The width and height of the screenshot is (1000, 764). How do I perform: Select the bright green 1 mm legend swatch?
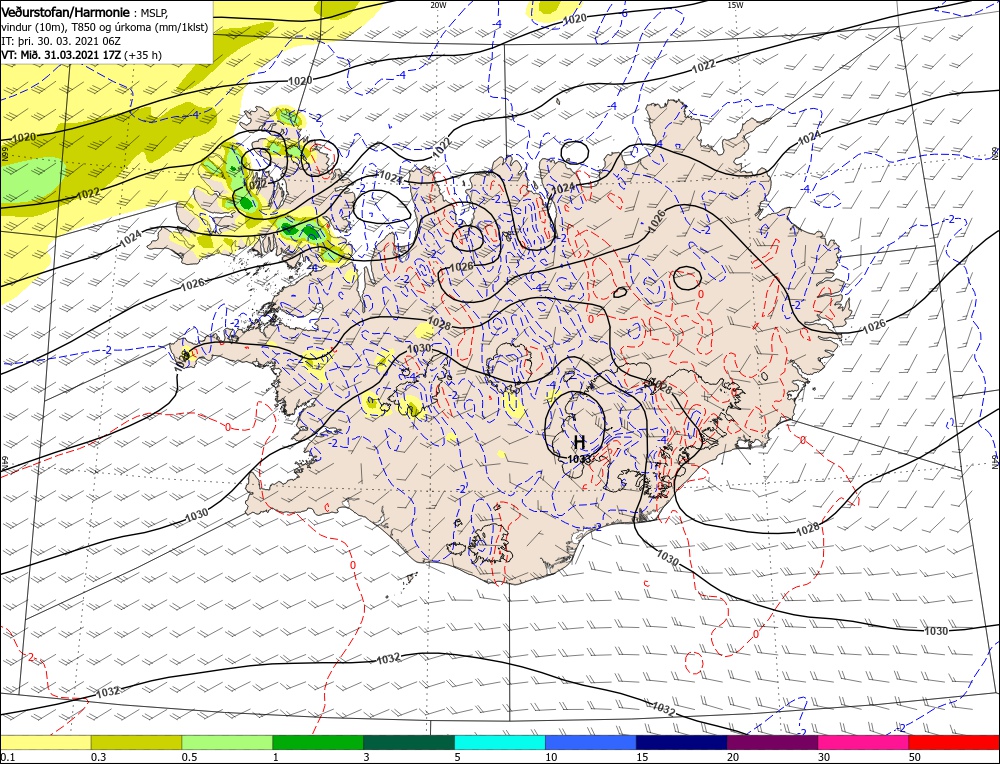pyautogui.click(x=318, y=742)
